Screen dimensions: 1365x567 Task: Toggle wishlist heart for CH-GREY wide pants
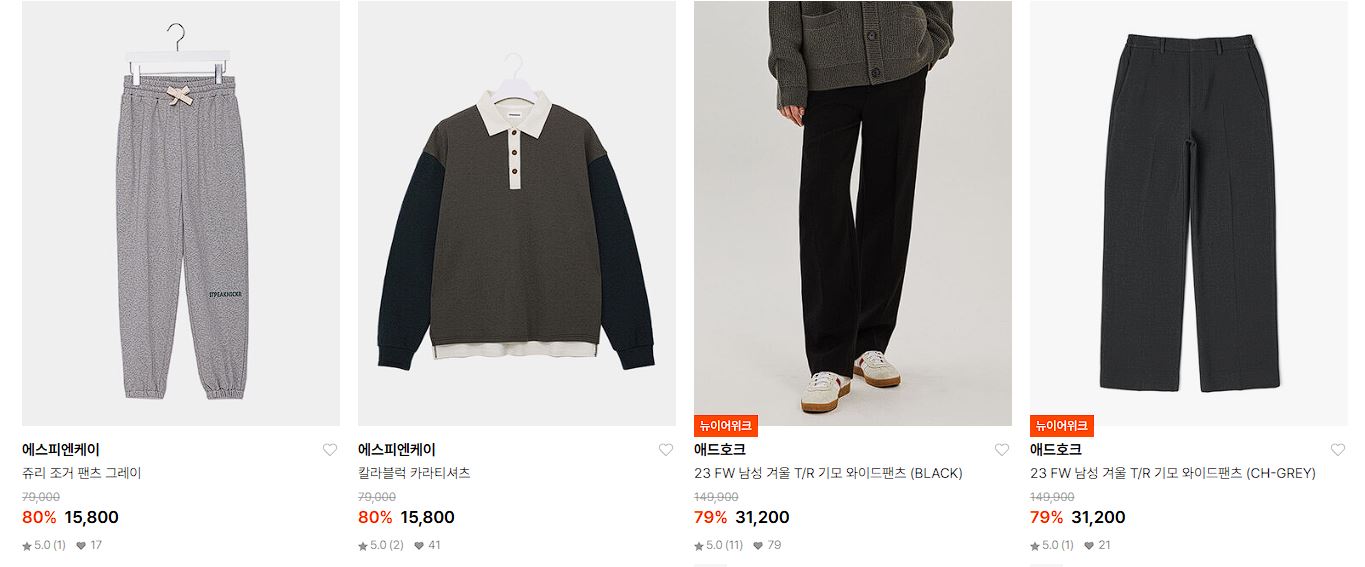[x=1338, y=450]
